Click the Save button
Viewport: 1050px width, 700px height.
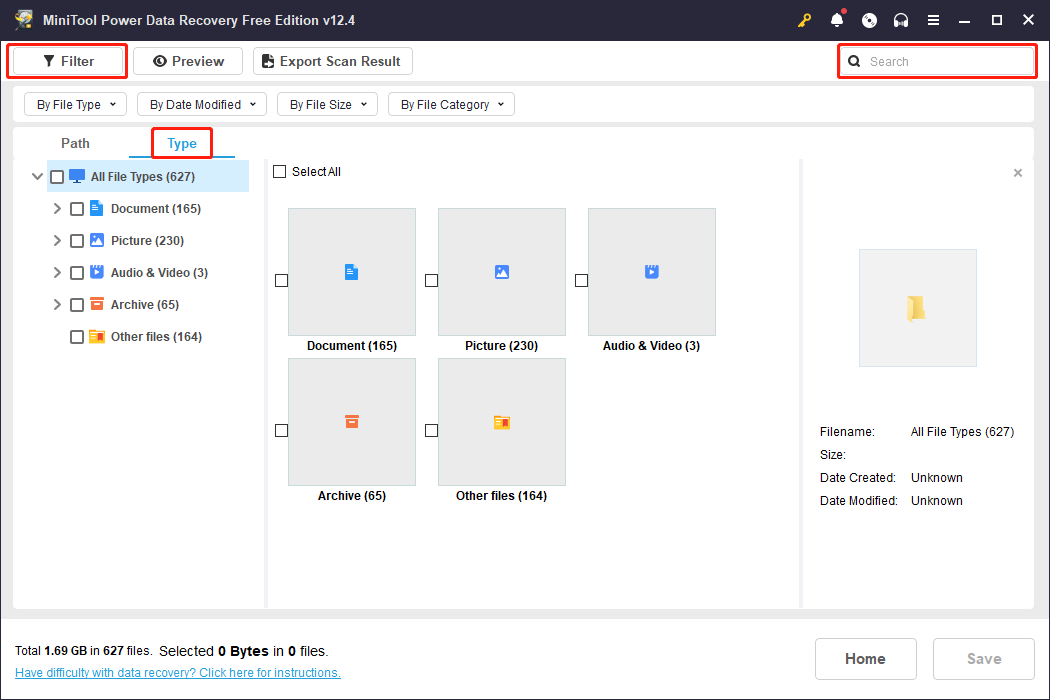pyautogui.click(x=984, y=658)
